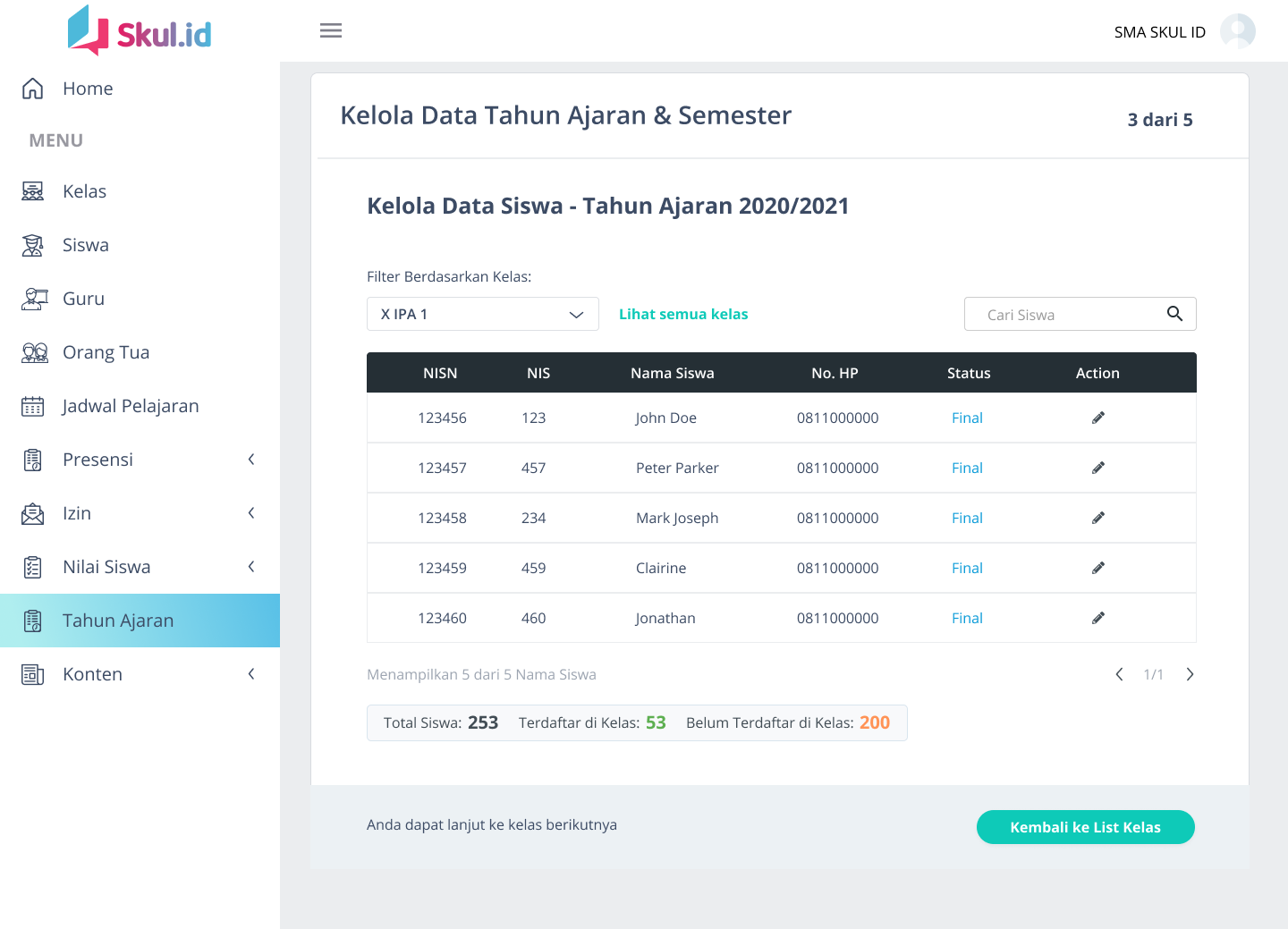The height and width of the screenshot is (929, 1288).
Task: Edit Jonathan's record via pencil icon
Action: click(x=1097, y=618)
